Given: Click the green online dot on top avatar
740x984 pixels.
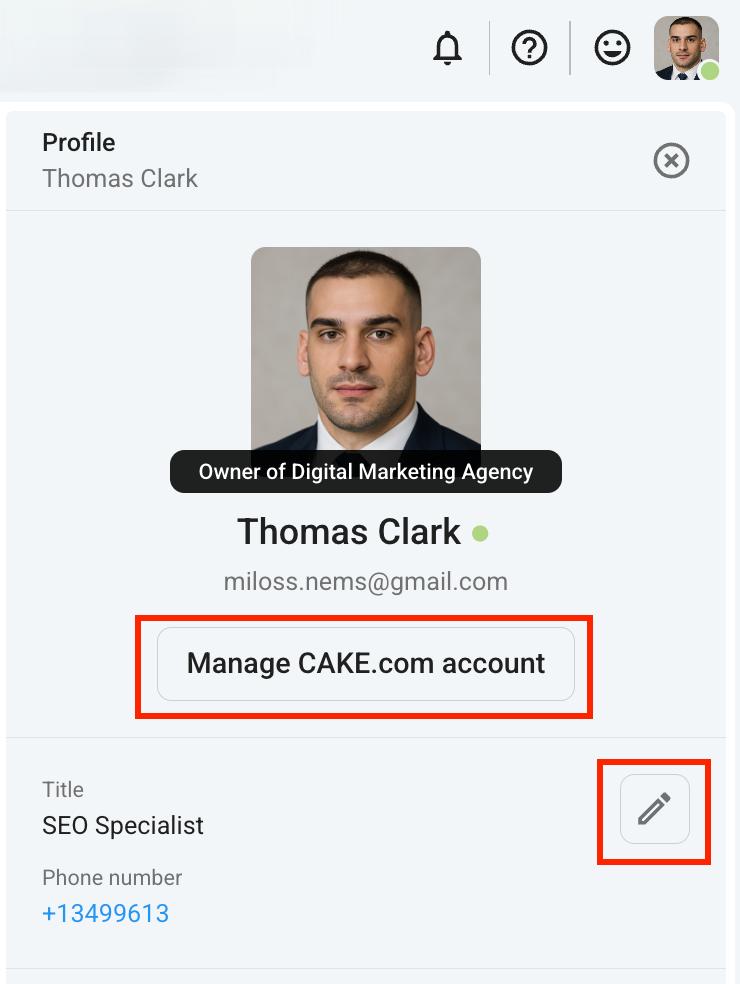Looking at the screenshot, I should (x=709, y=71).
